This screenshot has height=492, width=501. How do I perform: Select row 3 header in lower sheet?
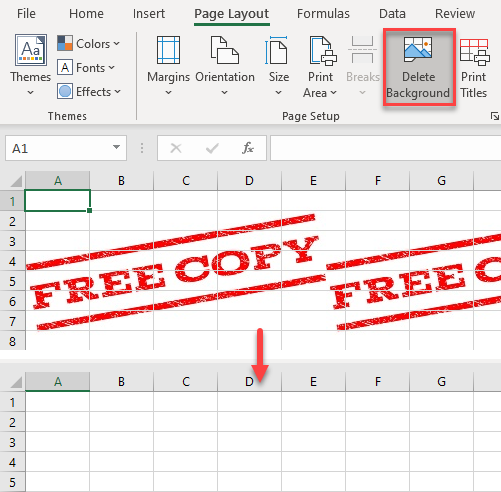tap(12, 442)
